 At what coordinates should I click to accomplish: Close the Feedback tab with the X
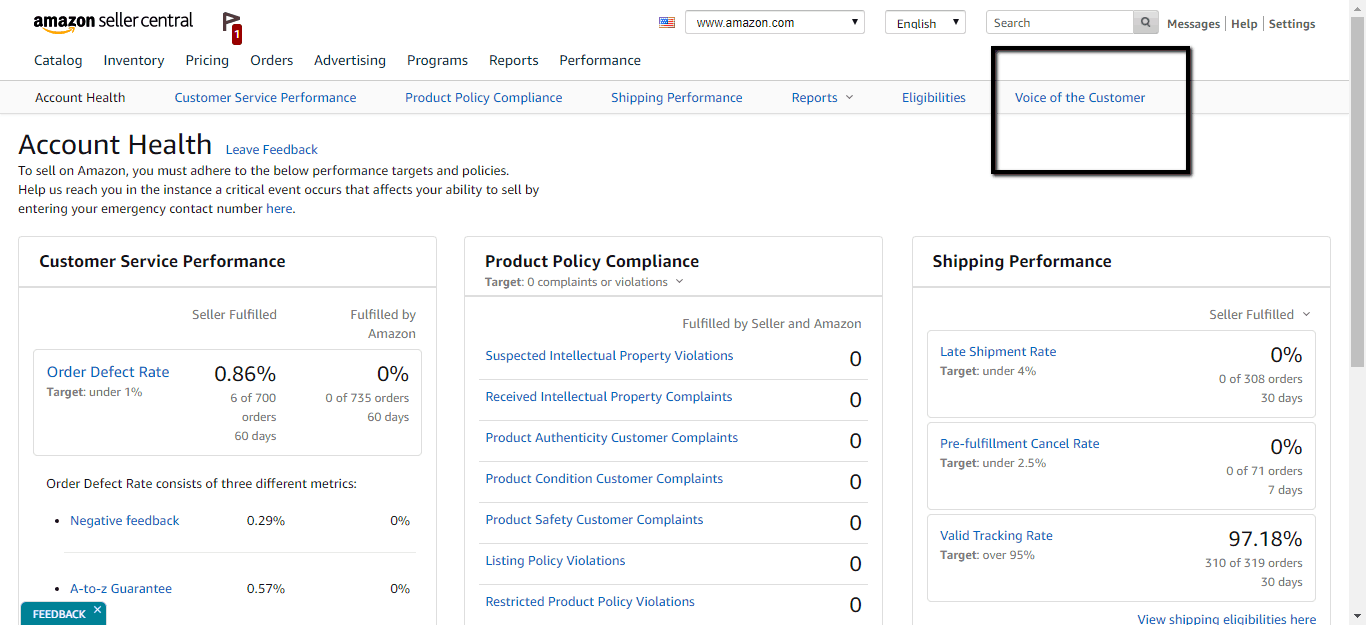click(x=97, y=609)
